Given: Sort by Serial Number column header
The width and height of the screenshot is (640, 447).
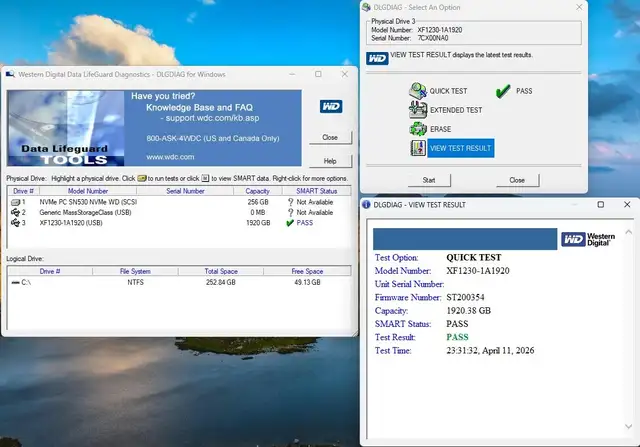Looking at the screenshot, I should click(185, 191).
